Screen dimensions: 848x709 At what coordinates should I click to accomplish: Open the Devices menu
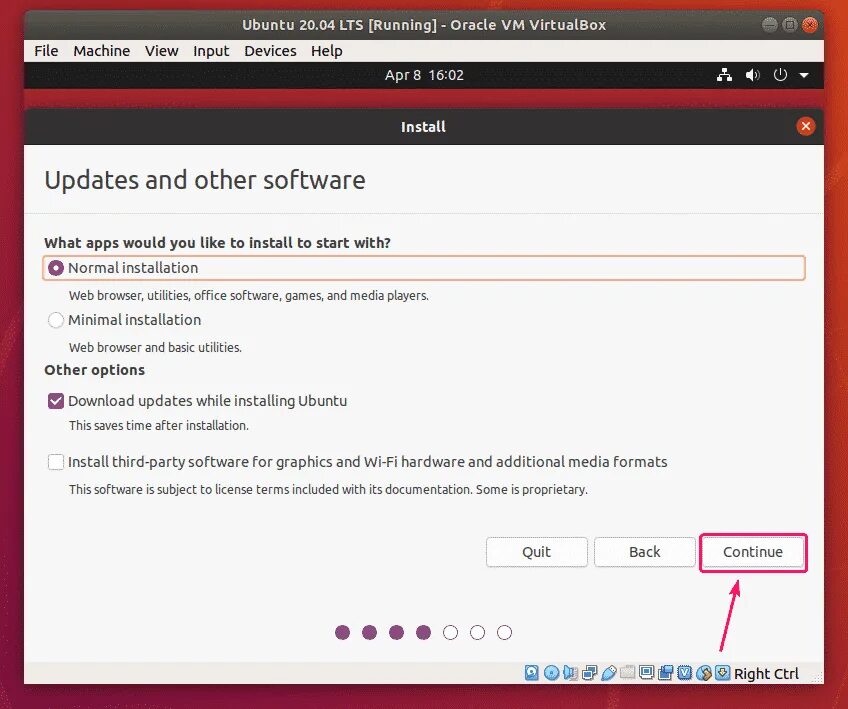point(270,51)
